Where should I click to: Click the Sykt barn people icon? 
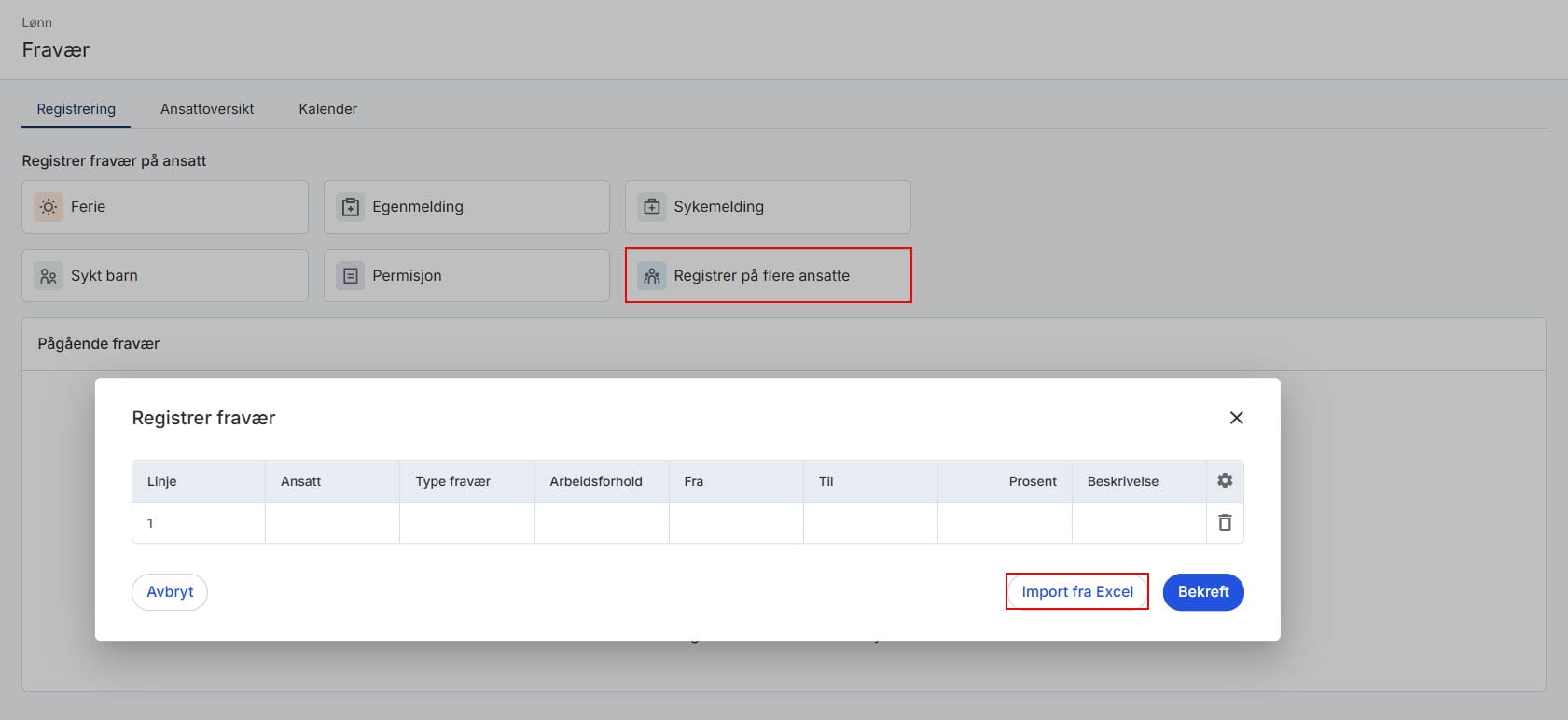point(49,276)
